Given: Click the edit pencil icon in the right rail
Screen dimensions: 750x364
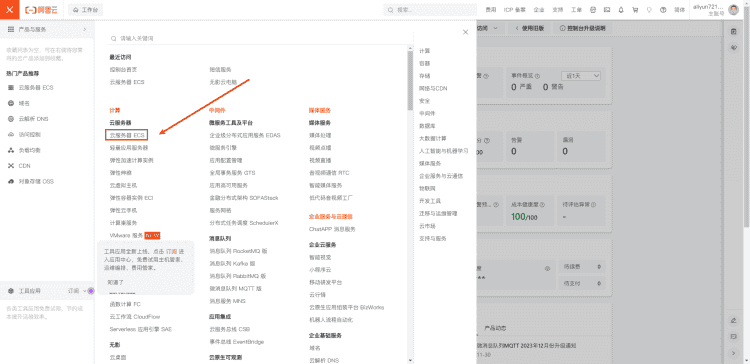Looking at the screenshot, I should click(x=733, y=320).
